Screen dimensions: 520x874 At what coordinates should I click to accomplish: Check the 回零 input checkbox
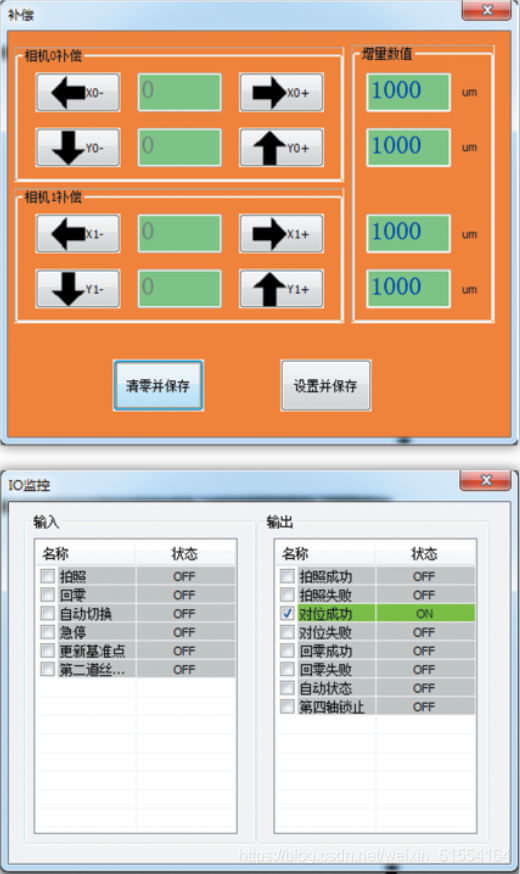tap(48, 594)
